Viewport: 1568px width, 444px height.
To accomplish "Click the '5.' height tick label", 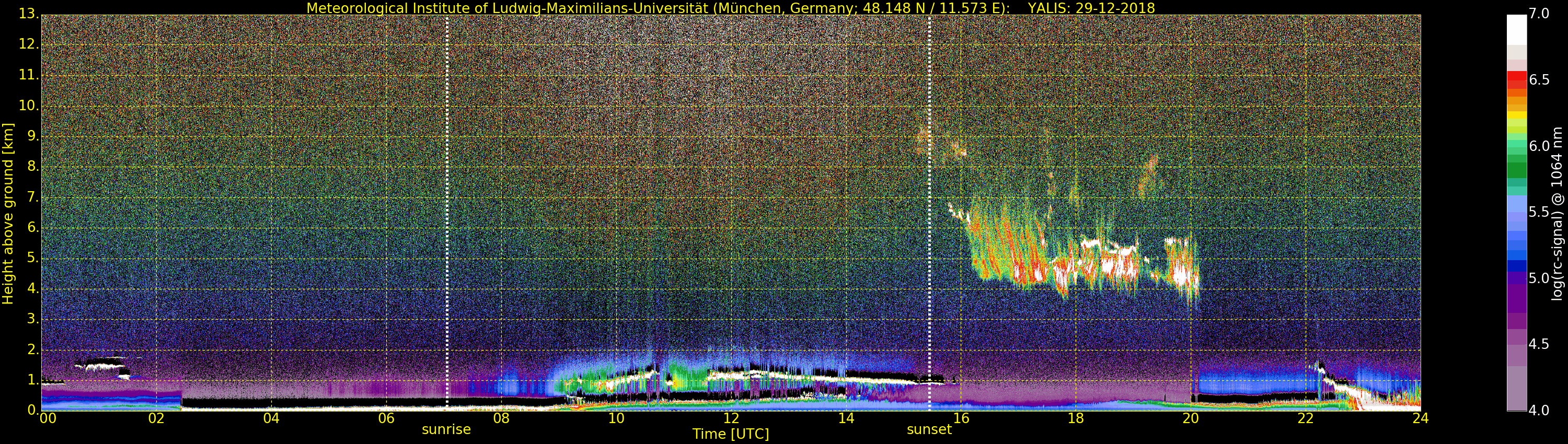I will pyautogui.click(x=33, y=258).
